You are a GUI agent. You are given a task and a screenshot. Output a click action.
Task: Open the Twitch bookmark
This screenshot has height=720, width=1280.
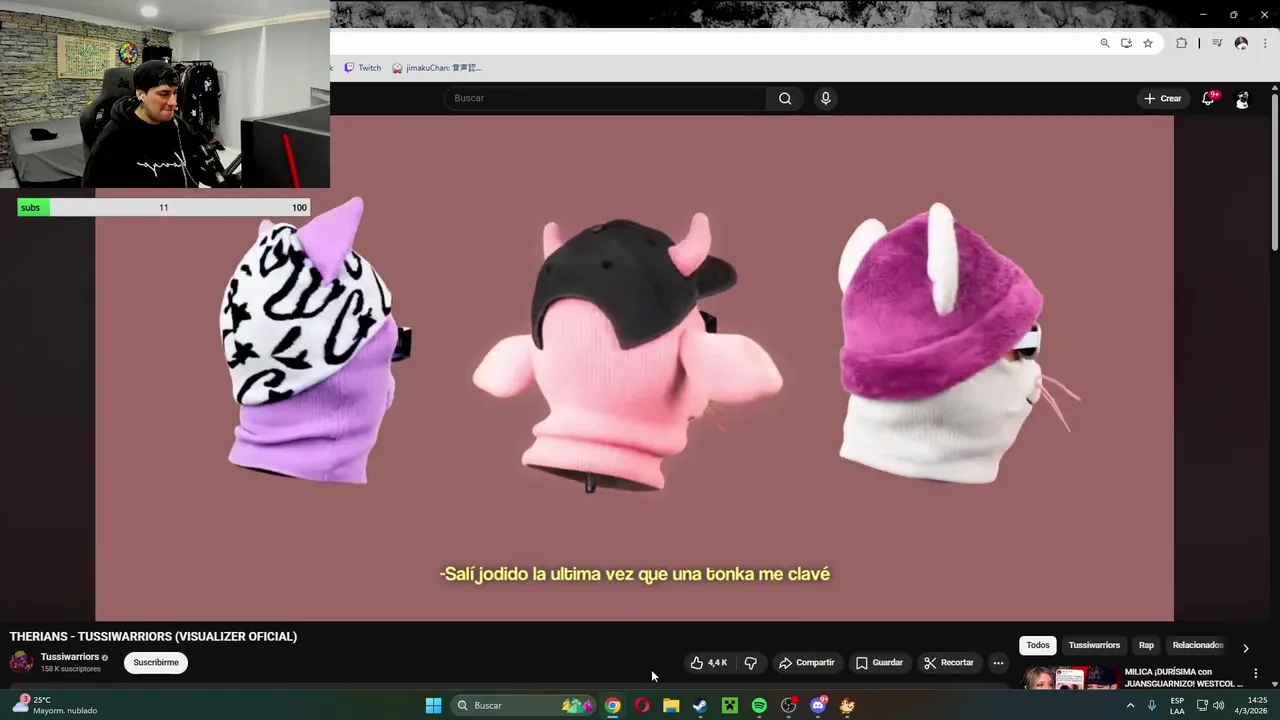[362, 68]
